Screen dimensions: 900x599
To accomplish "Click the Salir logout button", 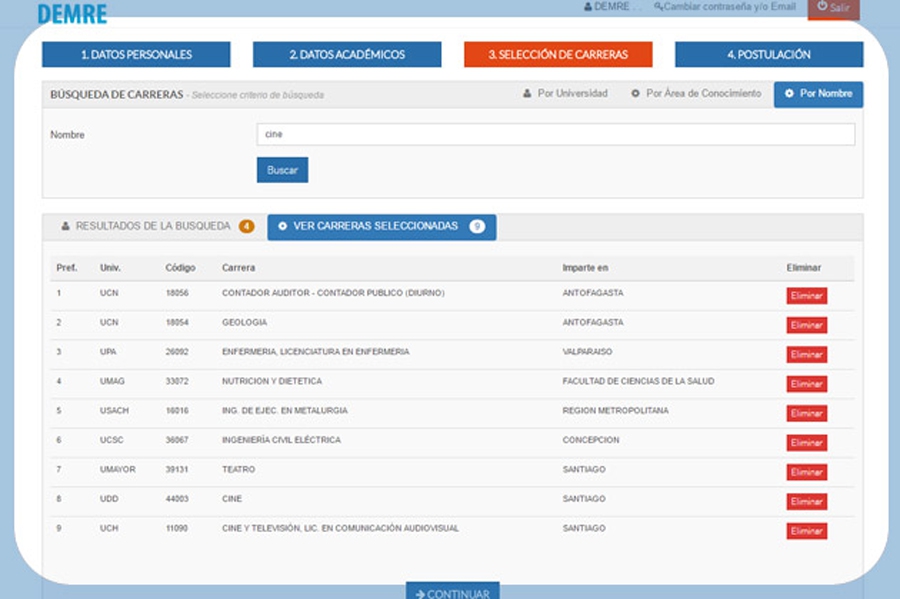I will pos(833,8).
